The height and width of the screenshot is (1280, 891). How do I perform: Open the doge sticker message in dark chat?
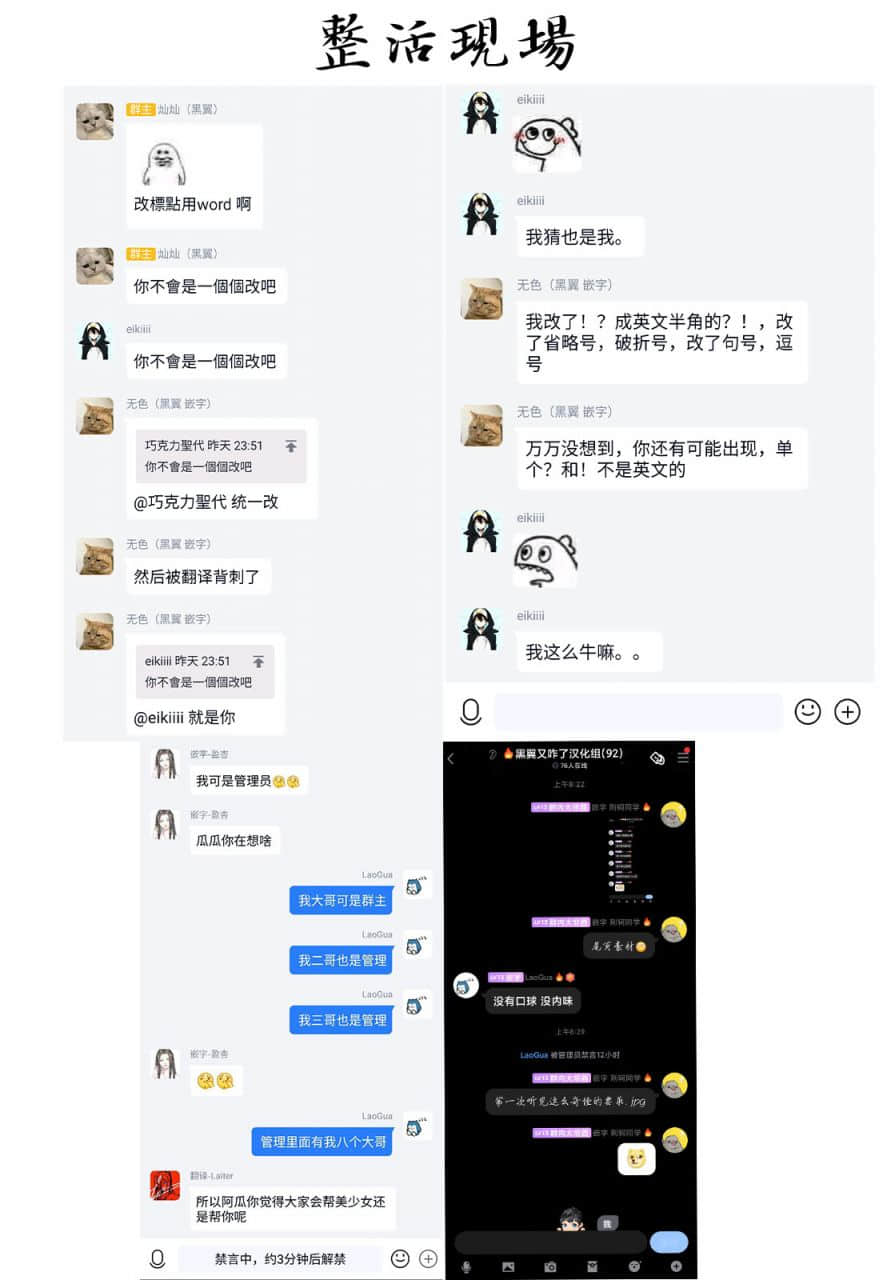(636, 1158)
